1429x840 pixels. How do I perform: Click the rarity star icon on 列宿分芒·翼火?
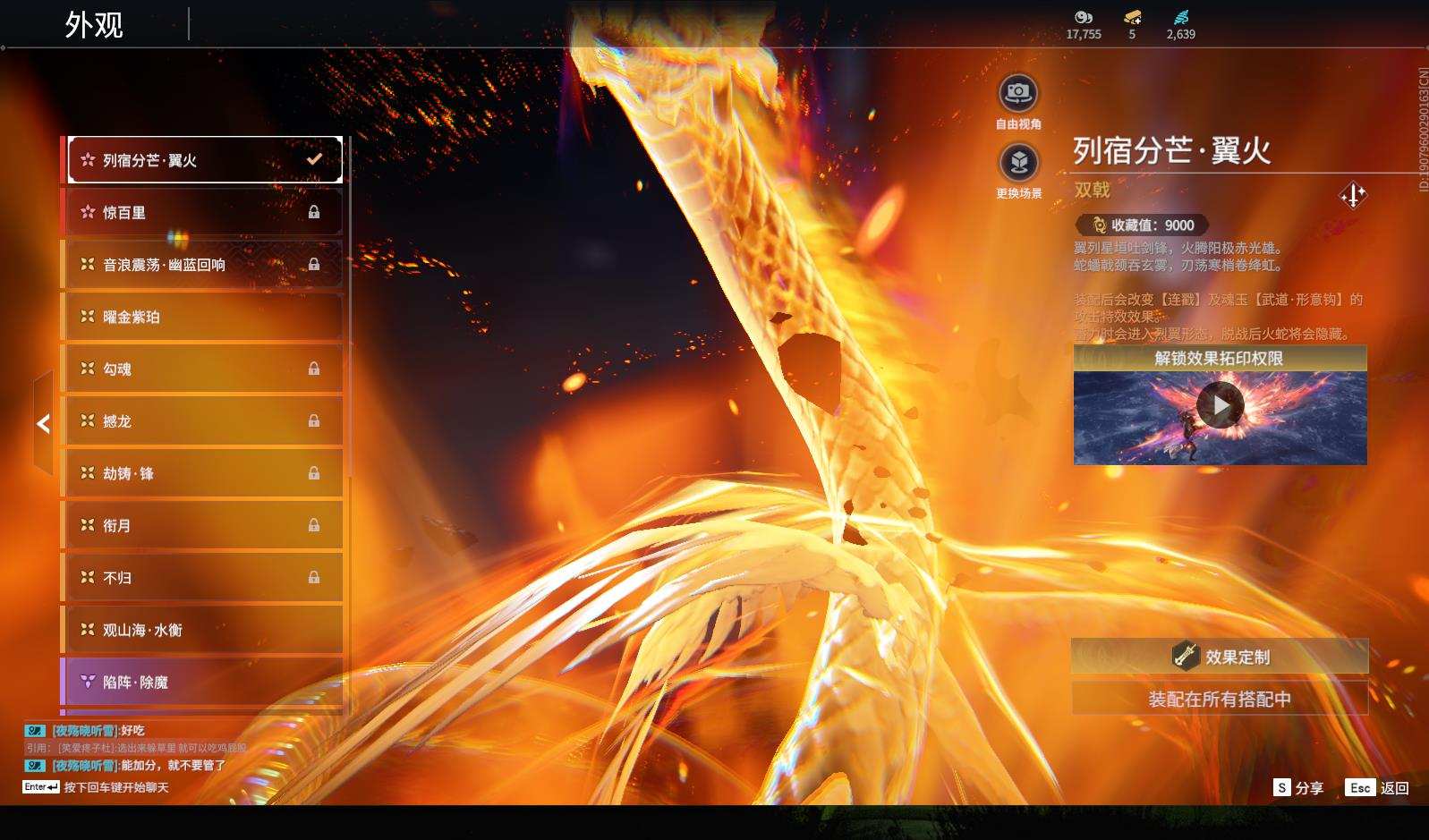(88, 160)
